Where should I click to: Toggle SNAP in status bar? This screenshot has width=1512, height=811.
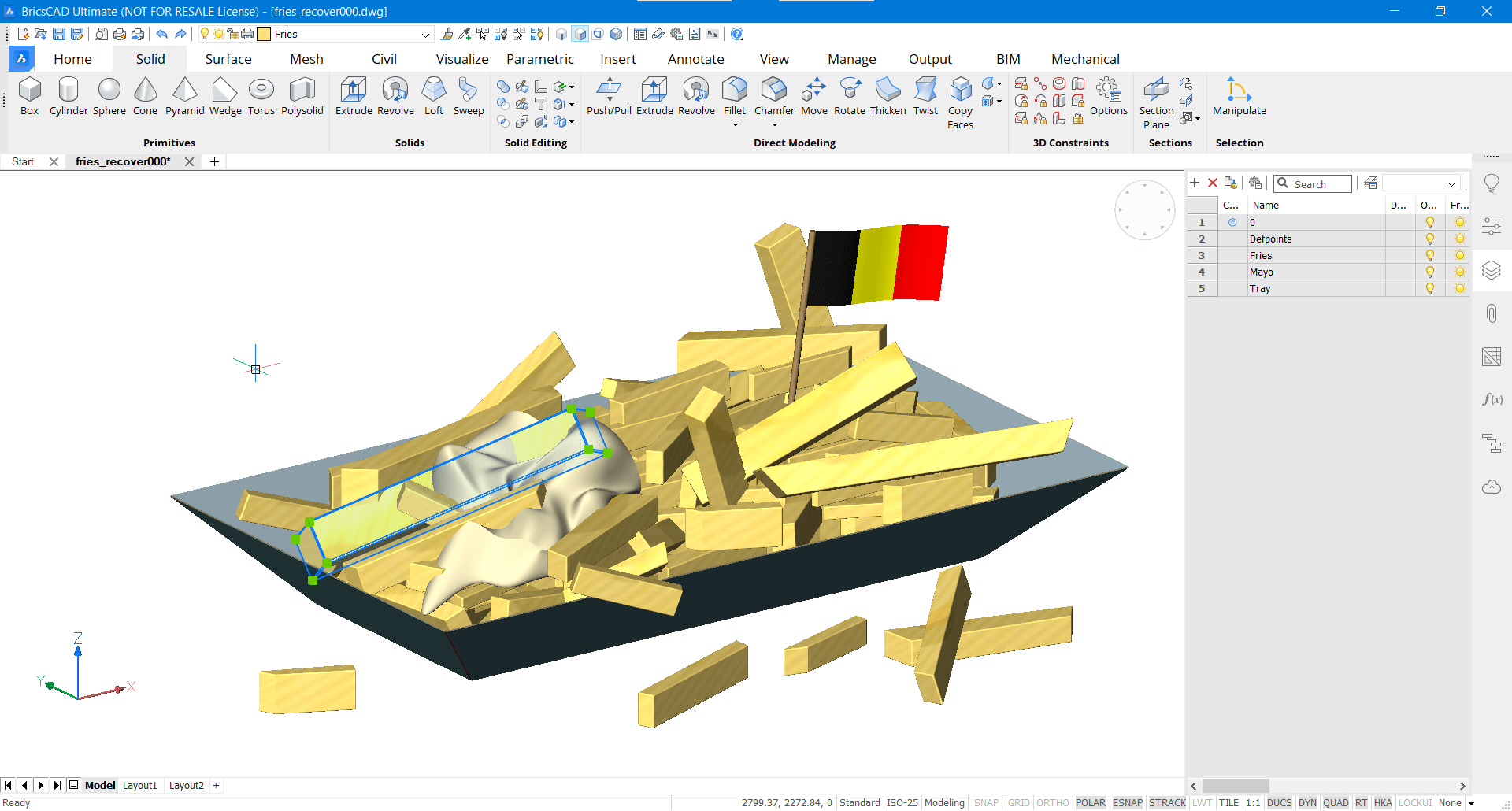click(x=986, y=802)
